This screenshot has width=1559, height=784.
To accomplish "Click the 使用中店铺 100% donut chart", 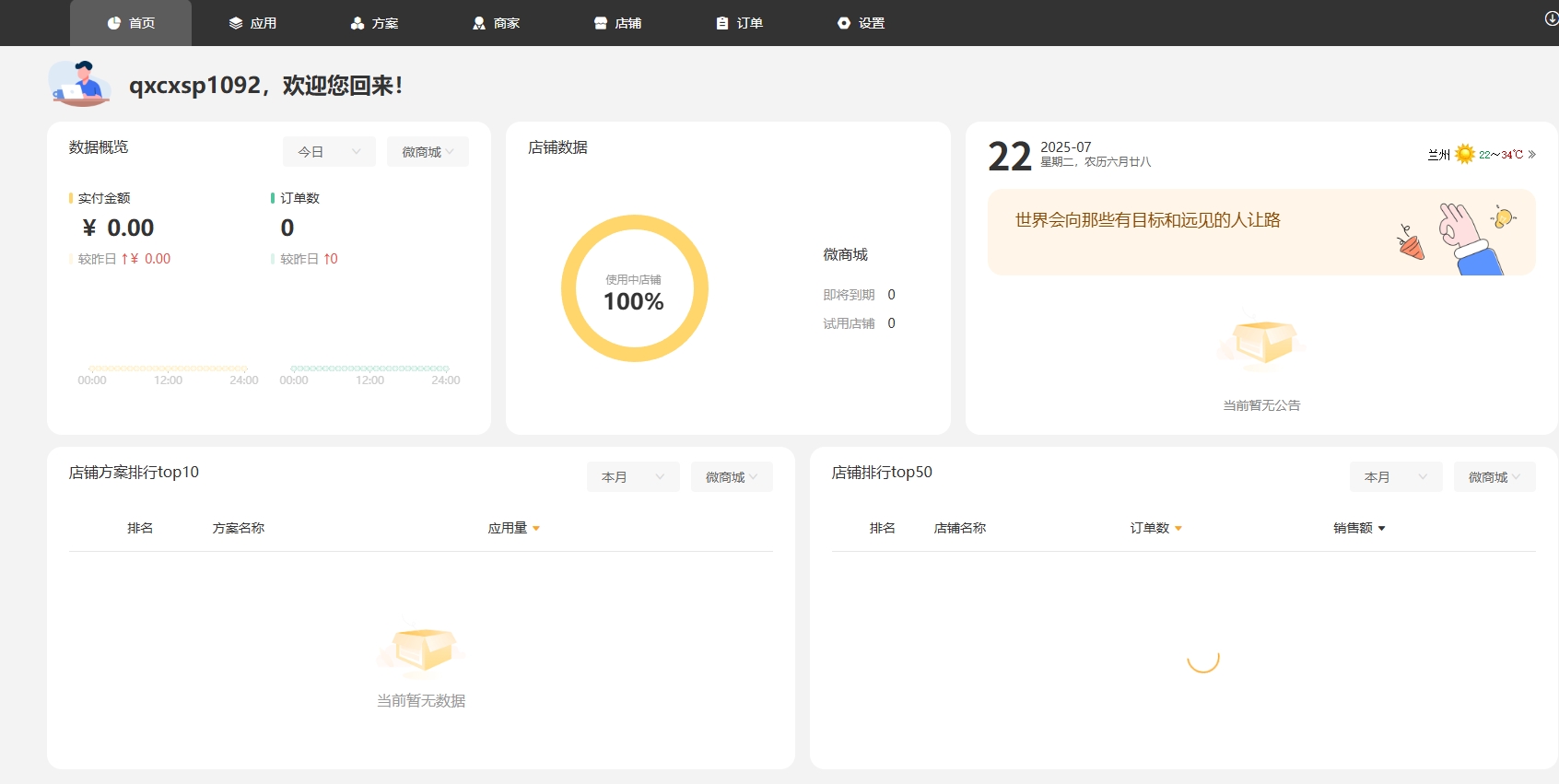I will [x=634, y=288].
